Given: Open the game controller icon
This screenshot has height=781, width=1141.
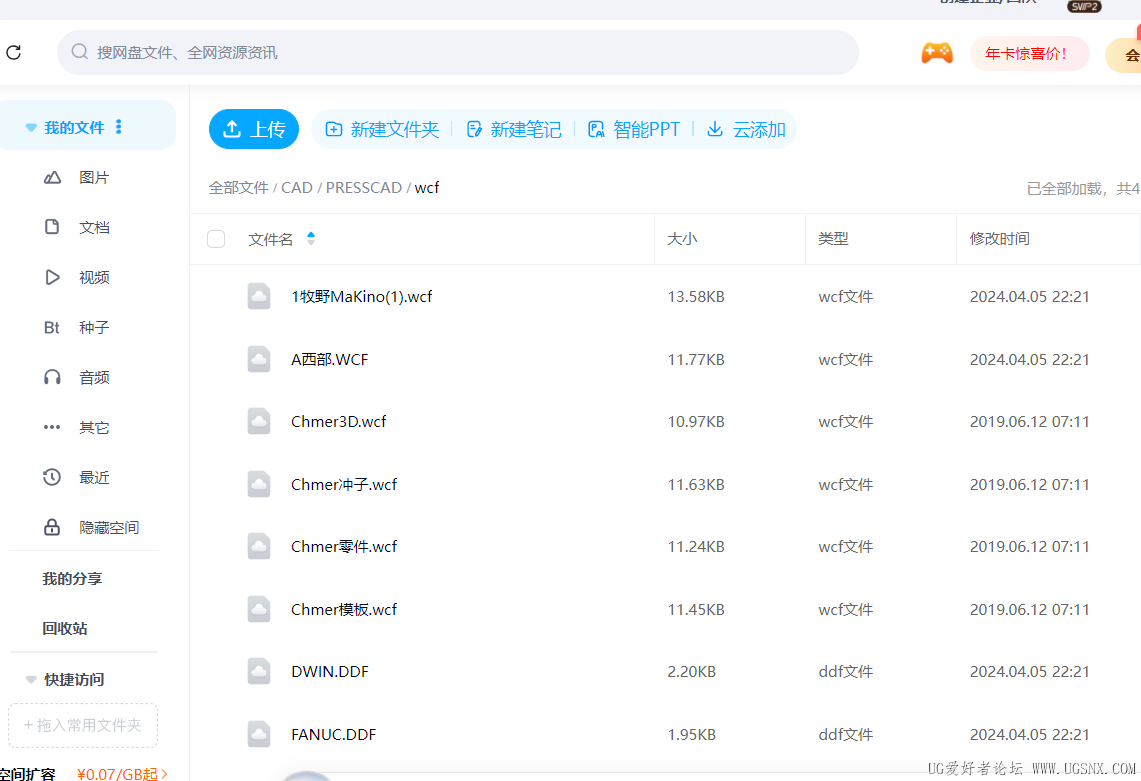Looking at the screenshot, I should pos(937,52).
